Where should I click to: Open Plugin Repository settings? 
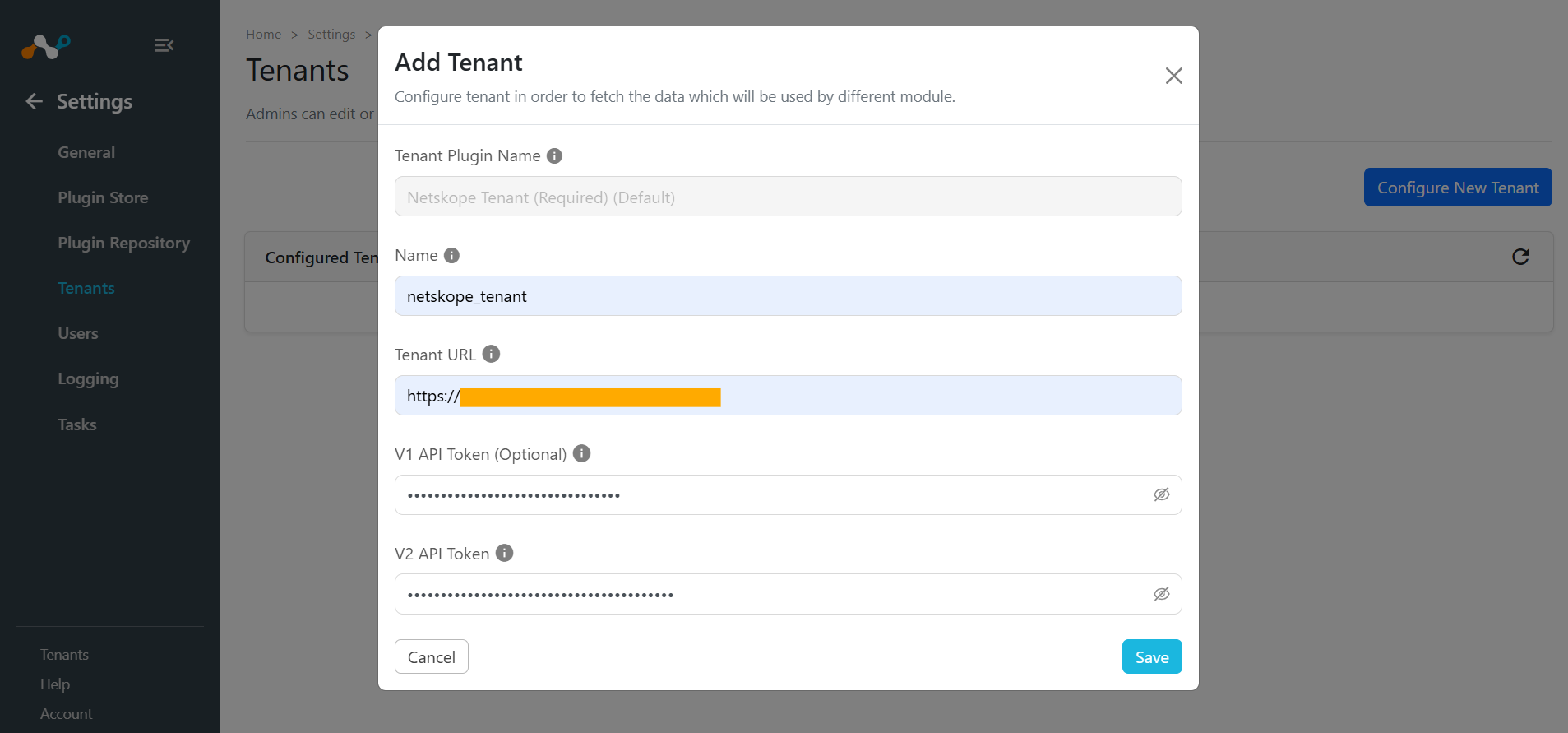click(123, 243)
